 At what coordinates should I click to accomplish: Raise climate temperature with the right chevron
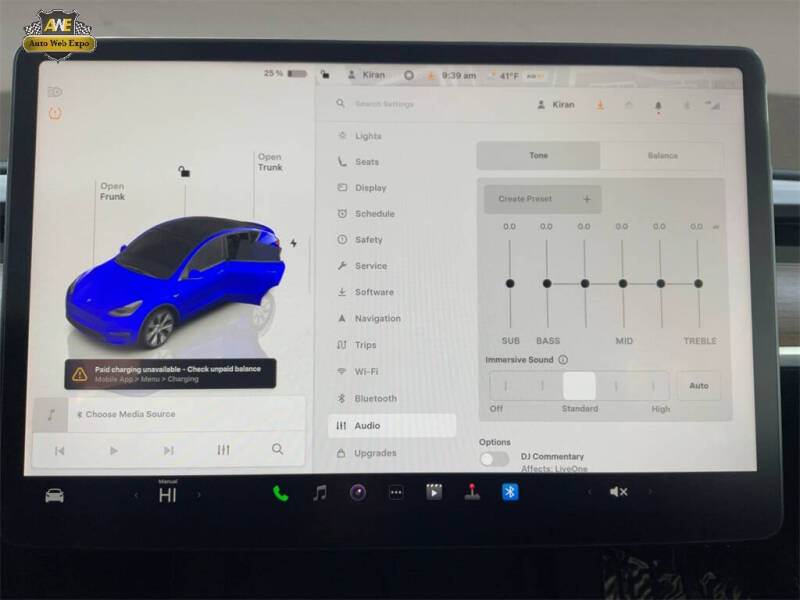(x=196, y=492)
